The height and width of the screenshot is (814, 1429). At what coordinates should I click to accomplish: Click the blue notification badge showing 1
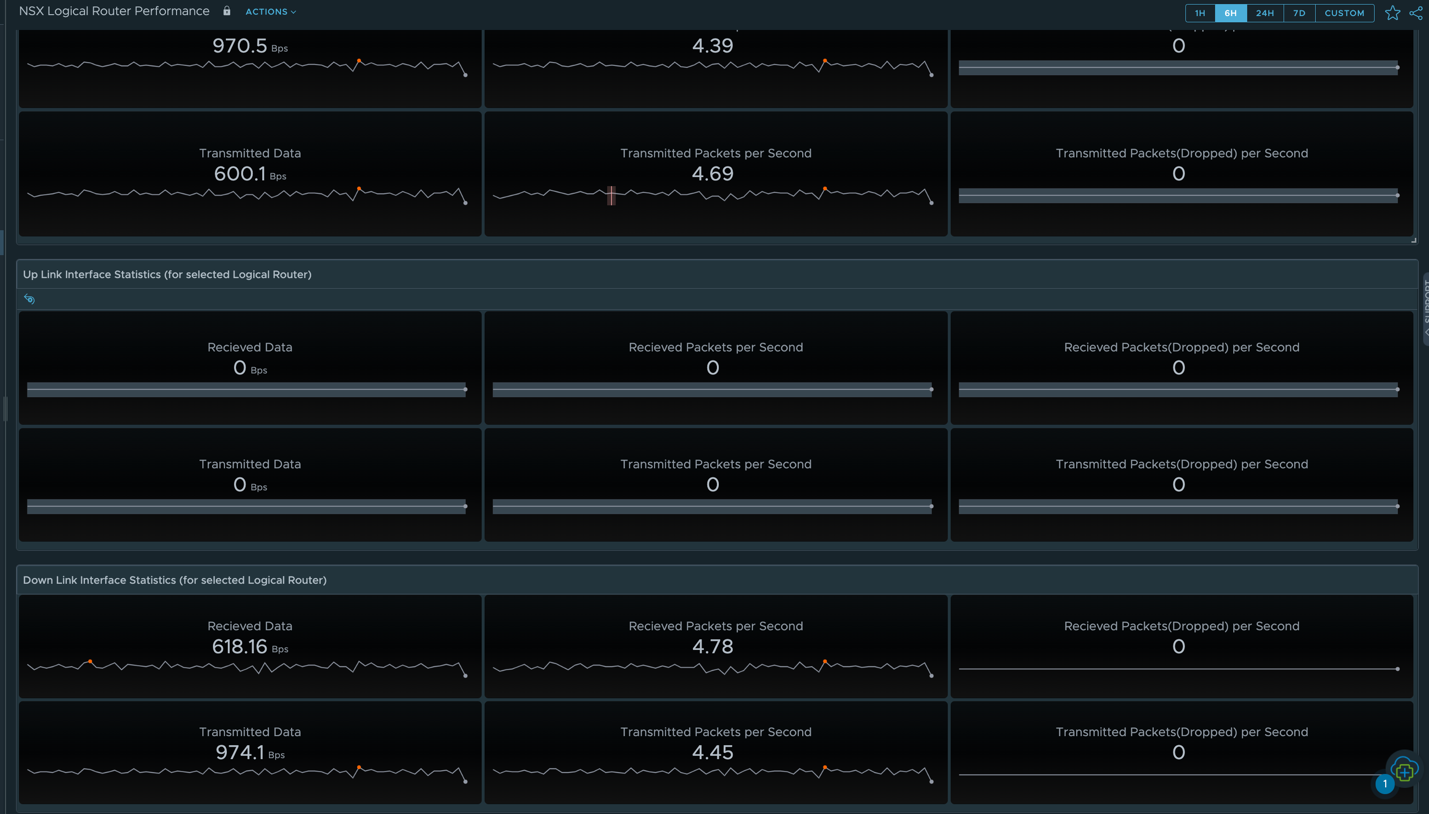[1385, 785]
